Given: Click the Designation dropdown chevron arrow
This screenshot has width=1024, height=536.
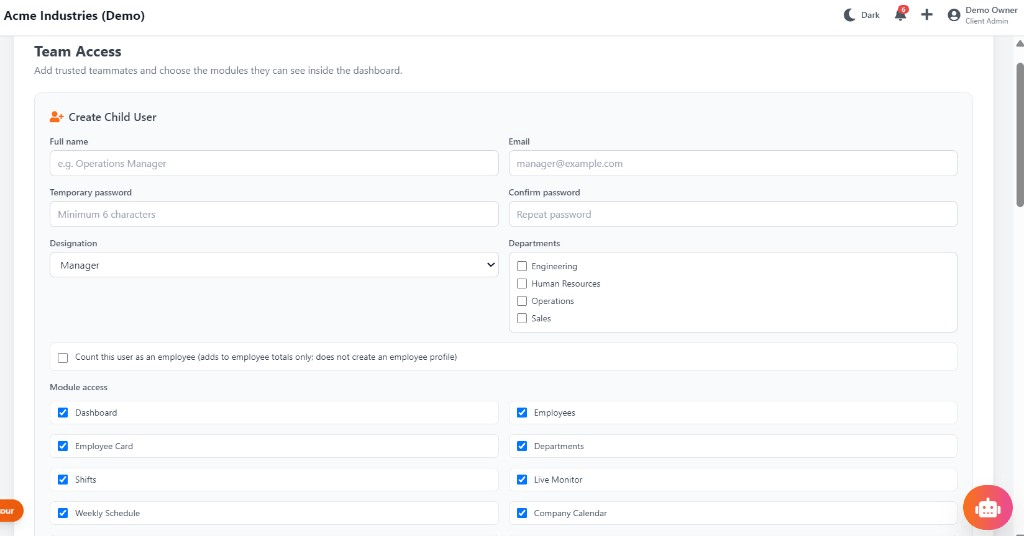Looking at the screenshot, I should point(490,265).
